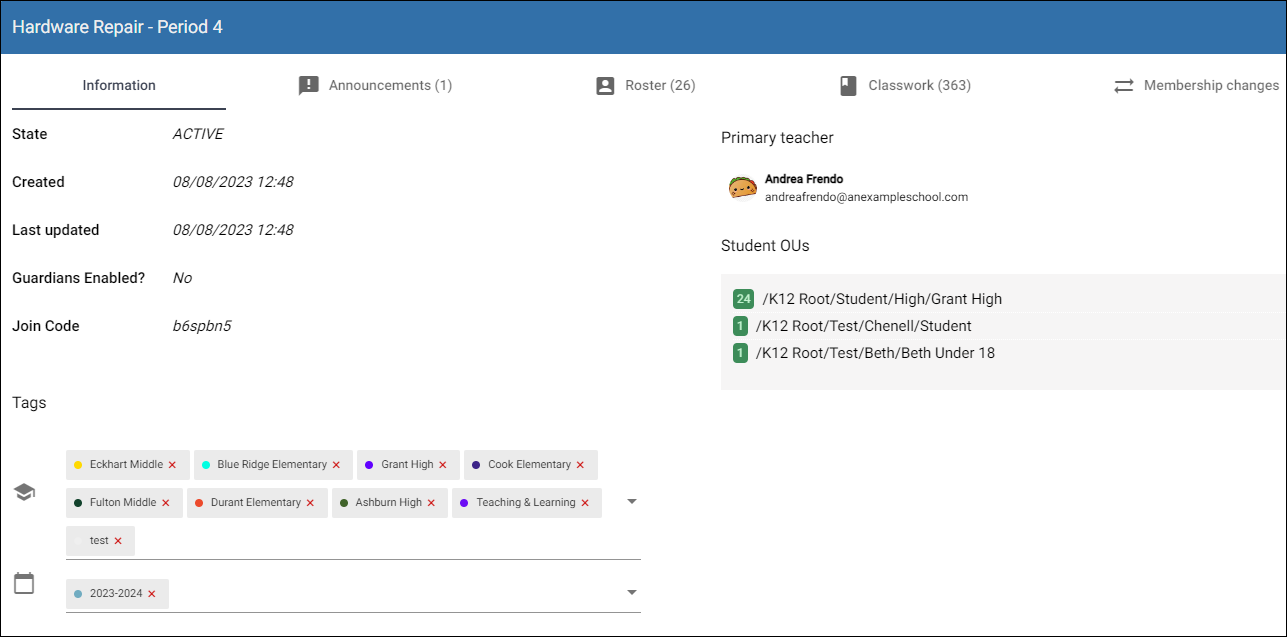This screenshot has height=637, width=1287.
Task: Click the orange dot on Durant Elementary
Action: 199,503
